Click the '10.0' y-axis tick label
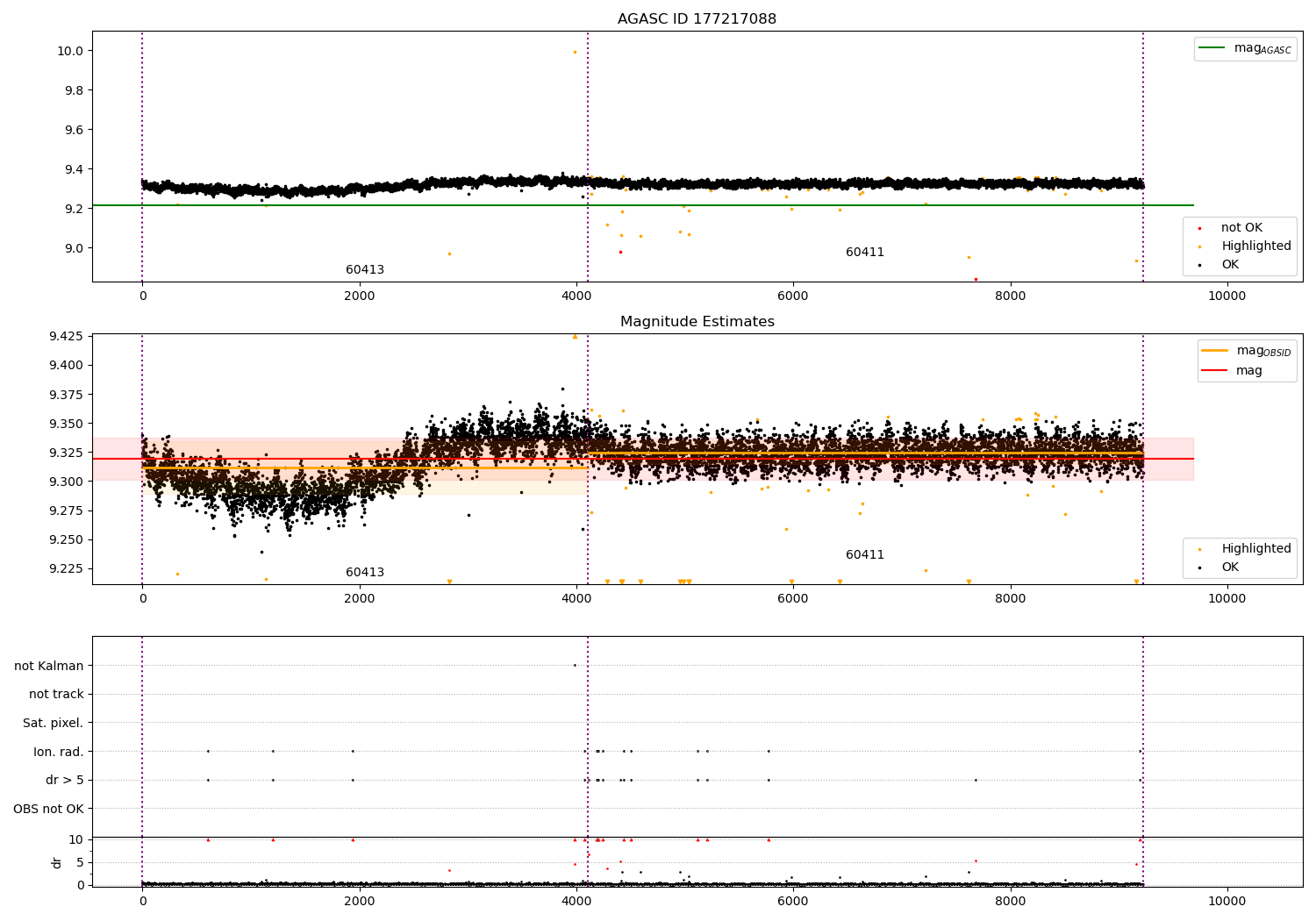Viewport: 1316px width, 921px height. pos(70,51)
